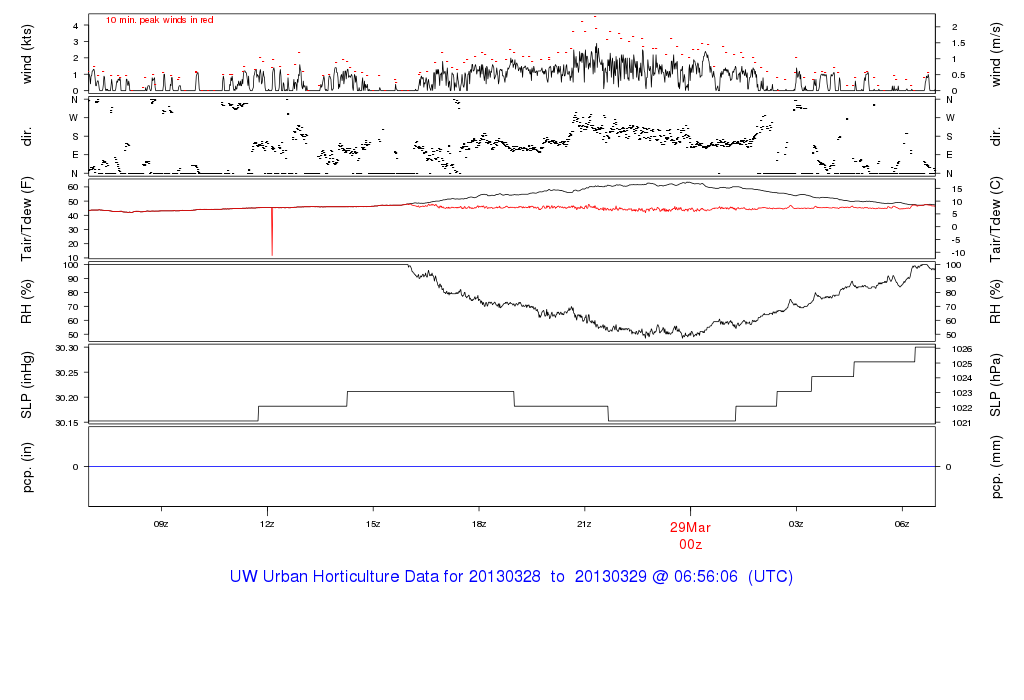The width and height of the screenshot is (1024, 700).
Task: Click the left 'RH (%)' axis title
Action: pos(27,302)
